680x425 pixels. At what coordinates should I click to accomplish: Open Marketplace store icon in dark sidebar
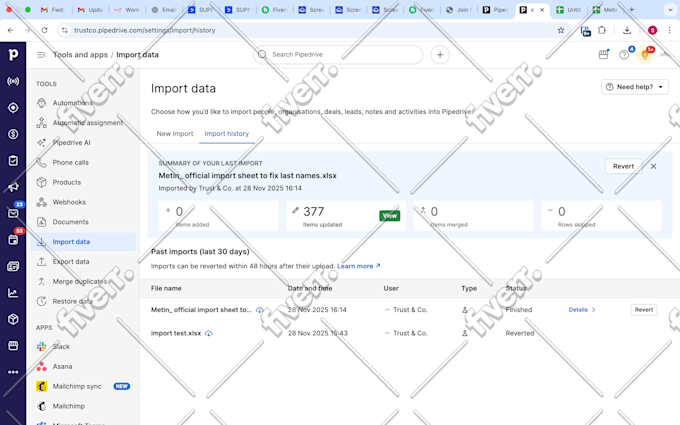(13, 346)
